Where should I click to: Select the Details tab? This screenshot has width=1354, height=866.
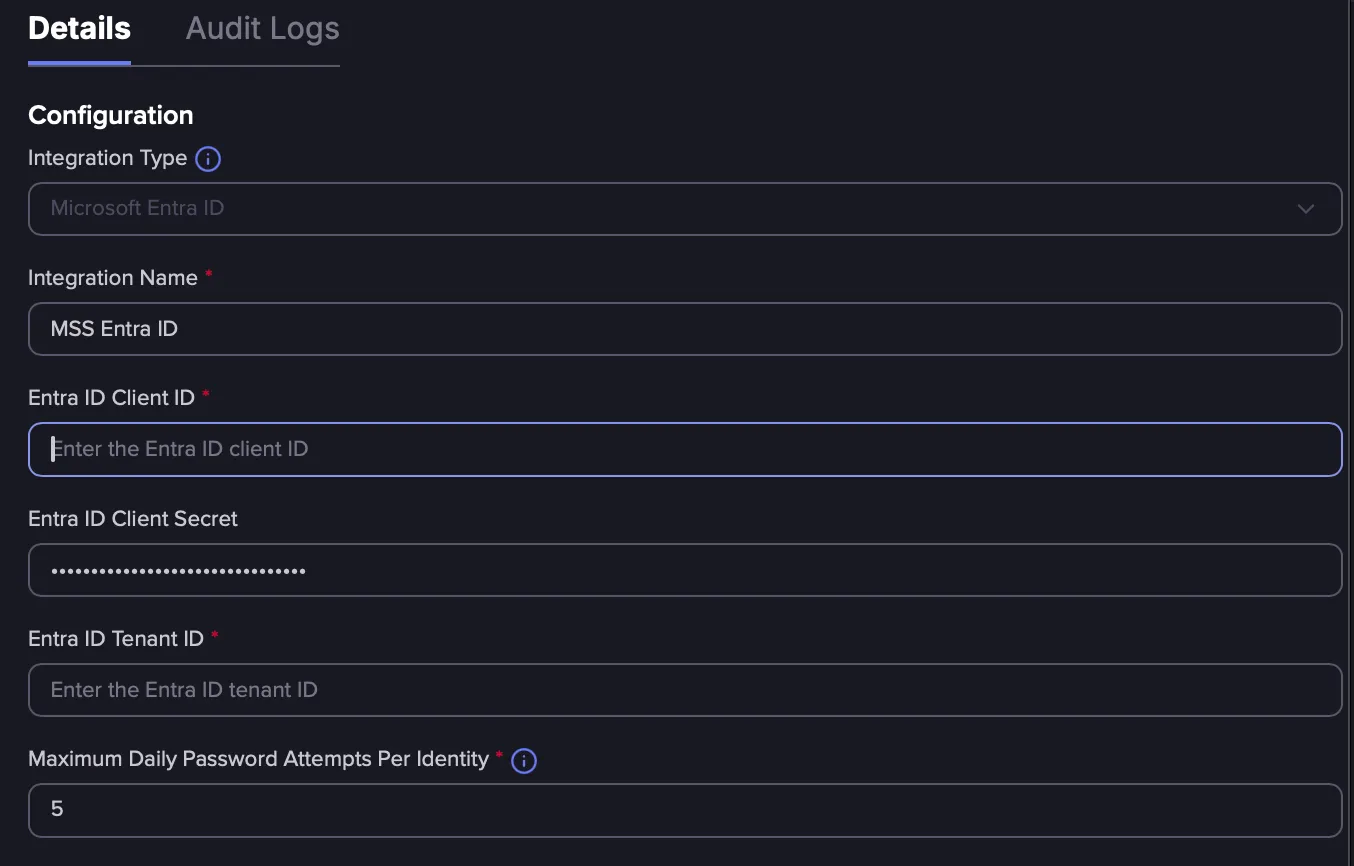79,29
